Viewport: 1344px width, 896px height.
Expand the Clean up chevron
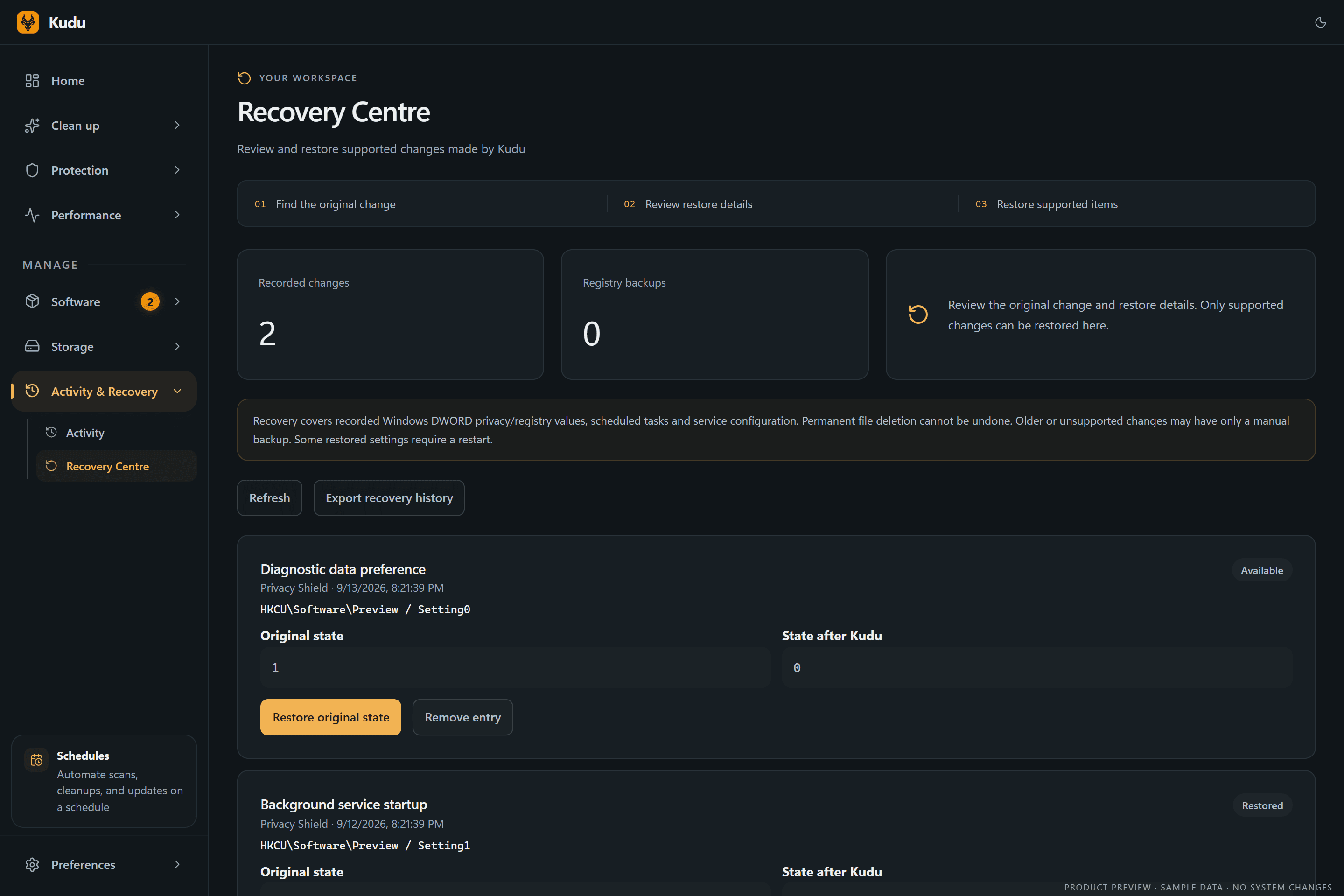click(x=177, y=125)
